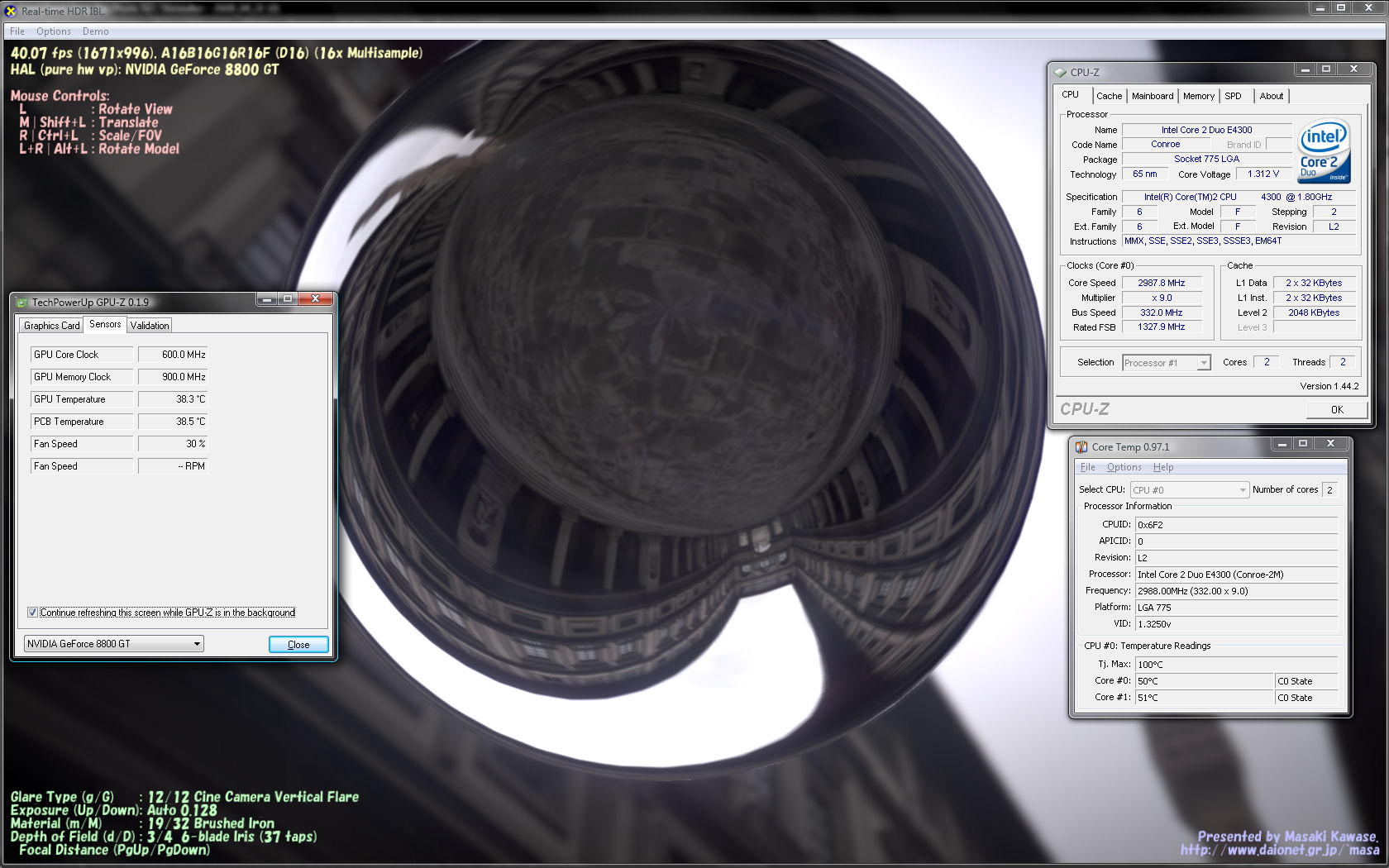Click the Tj. Max value 100°C
Screen dimensions: 1389x868
click(x=1236, y=665)
